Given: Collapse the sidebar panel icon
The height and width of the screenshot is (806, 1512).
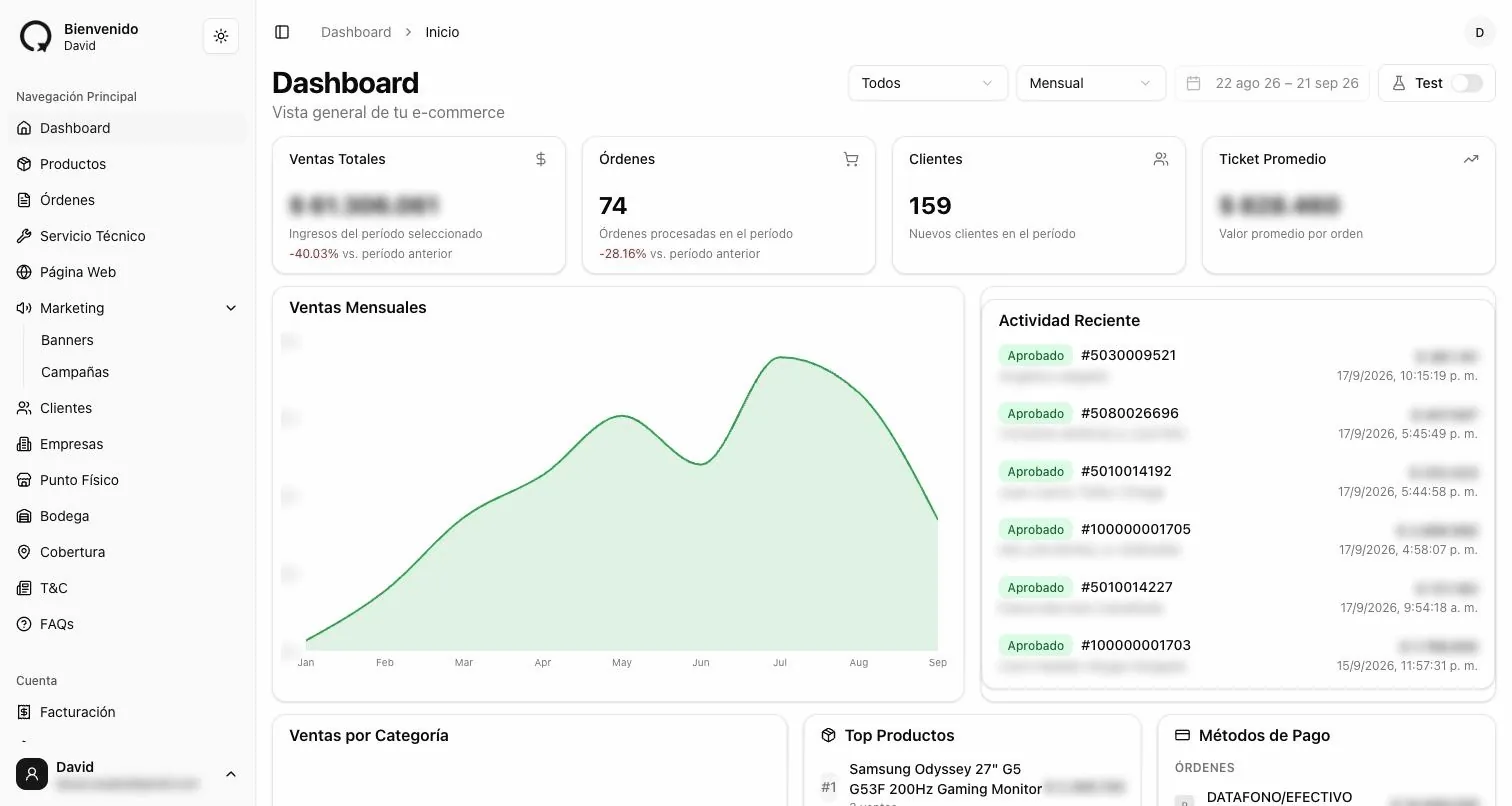Looking at the screenshot, I should coord(282,32).
